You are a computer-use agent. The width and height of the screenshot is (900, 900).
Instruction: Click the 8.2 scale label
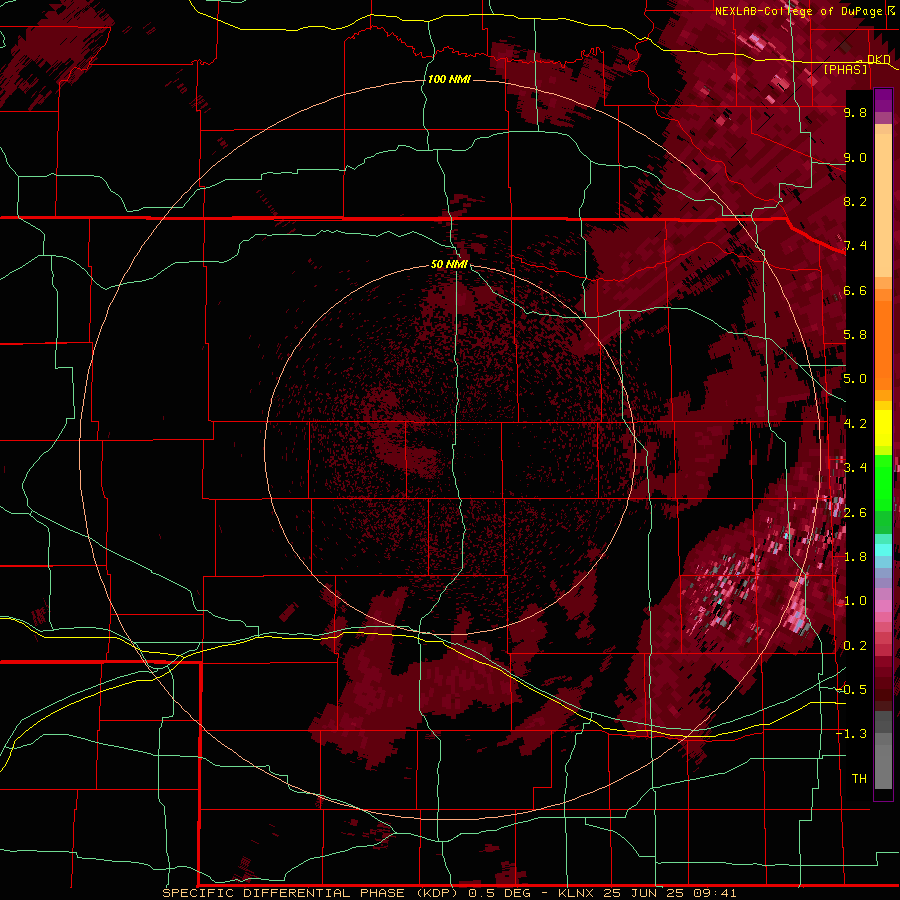coord(855,201)
